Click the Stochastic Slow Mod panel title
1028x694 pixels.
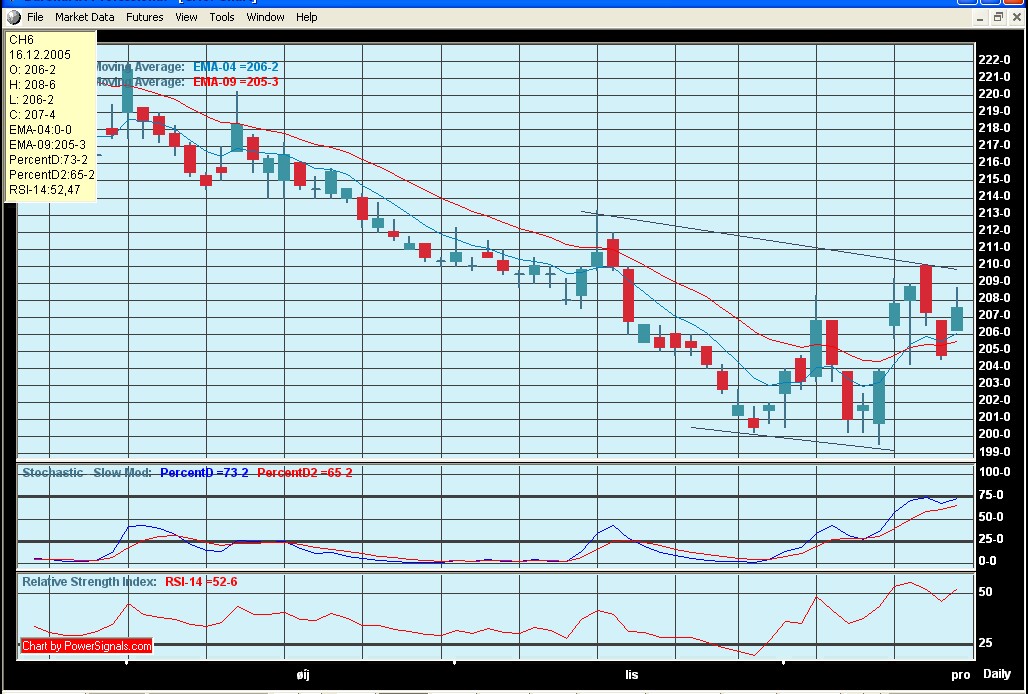click(x=87, y=472)
